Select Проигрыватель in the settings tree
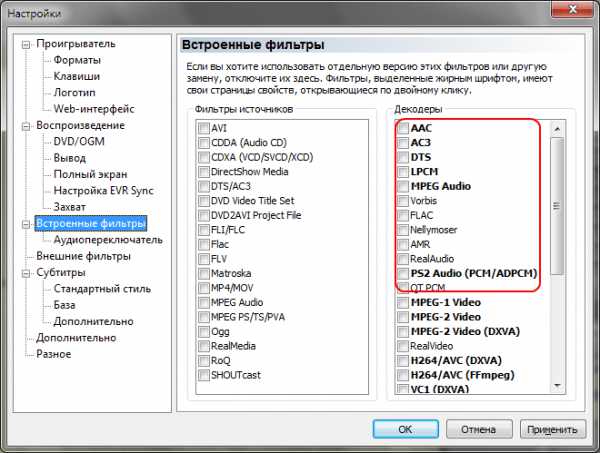The image size is (600, 453). pos(76,44)
